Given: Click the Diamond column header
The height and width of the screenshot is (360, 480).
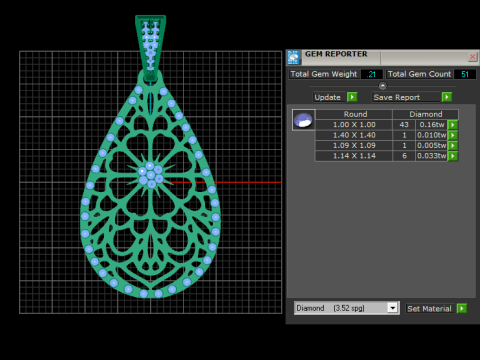Looking at the screenshot, I should tap(426, 114).
